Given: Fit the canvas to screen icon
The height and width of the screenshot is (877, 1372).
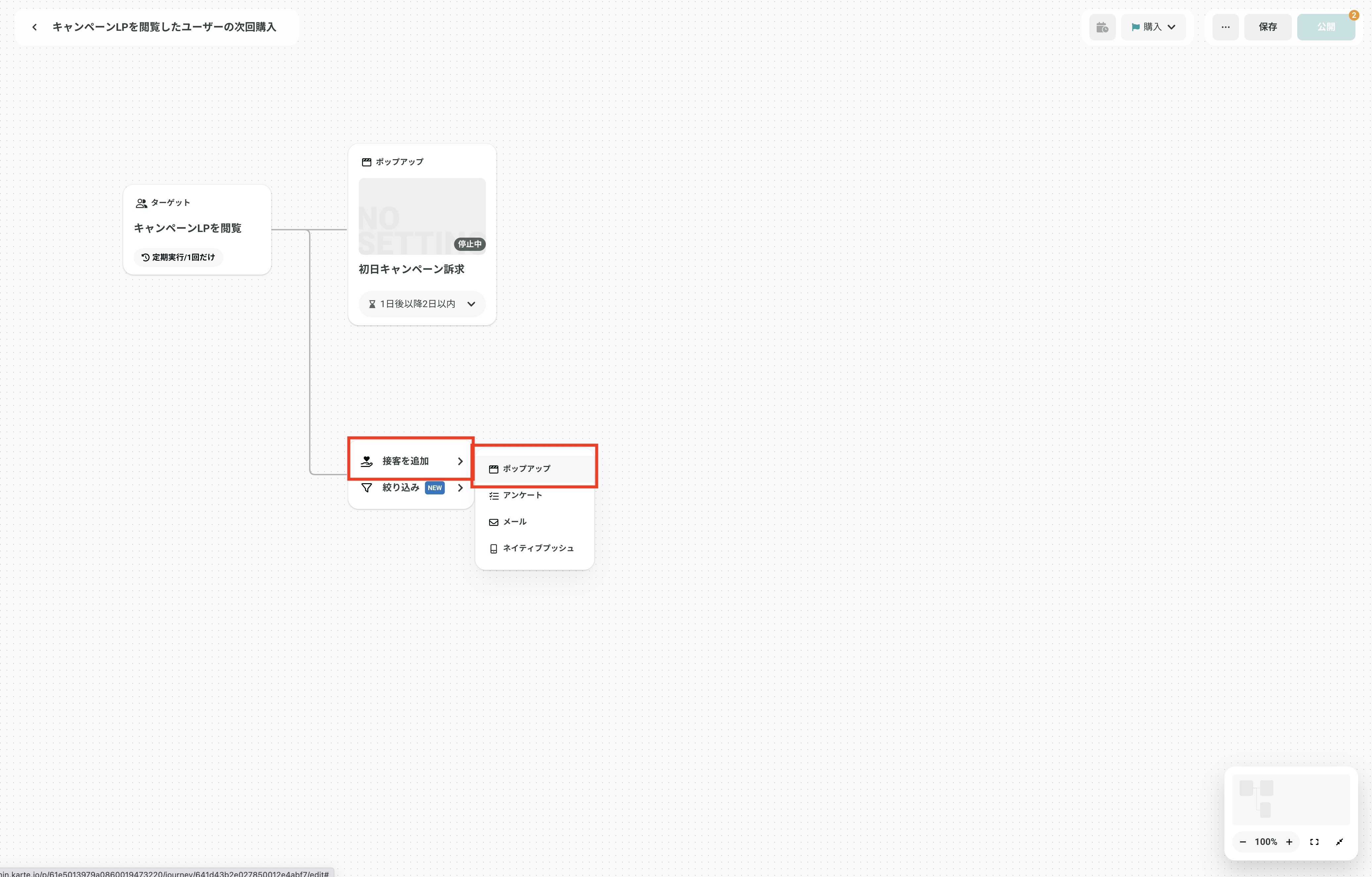Looking at the screenshot, I should pyautogui.click(x=1314, y=842).
